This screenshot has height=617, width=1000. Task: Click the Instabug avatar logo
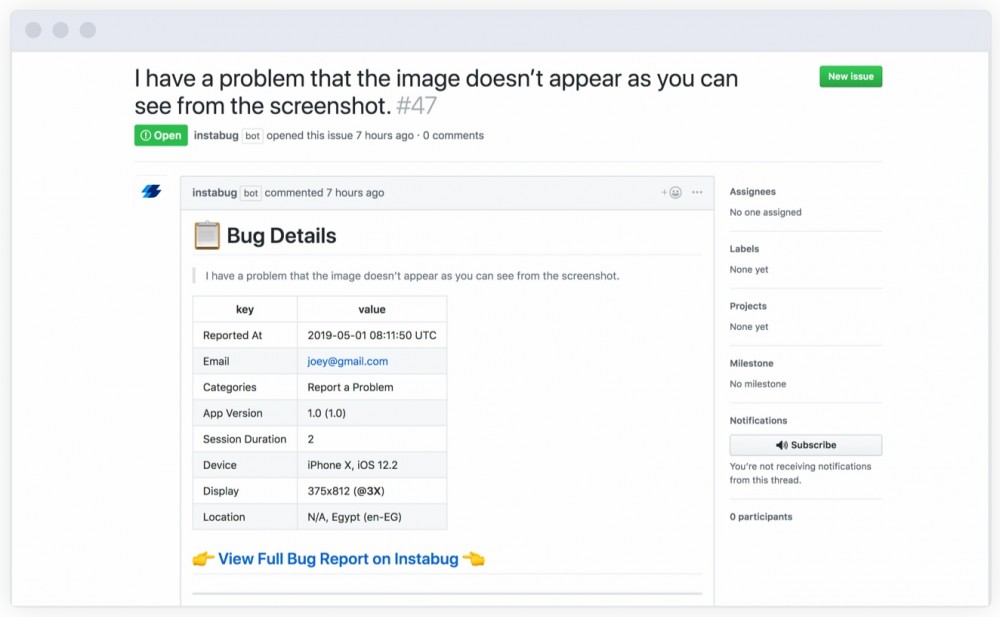(151, 191)
